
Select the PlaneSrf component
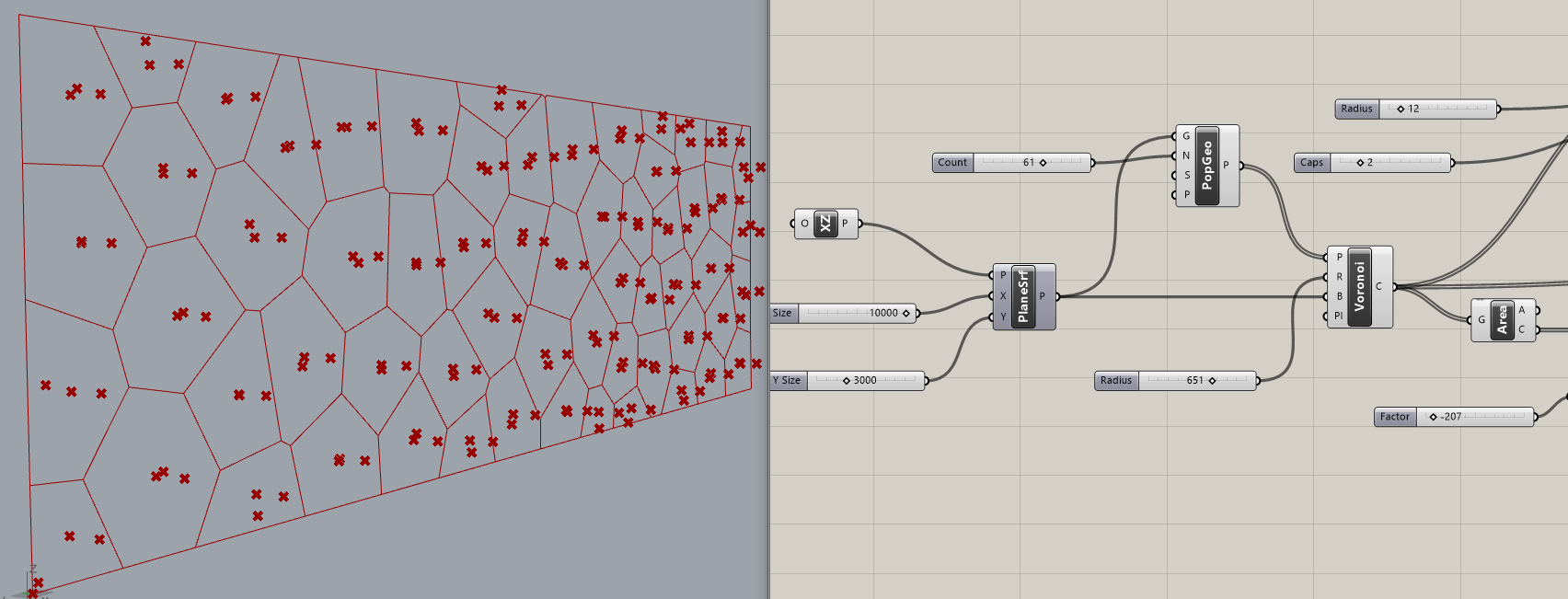point(1022,296)
